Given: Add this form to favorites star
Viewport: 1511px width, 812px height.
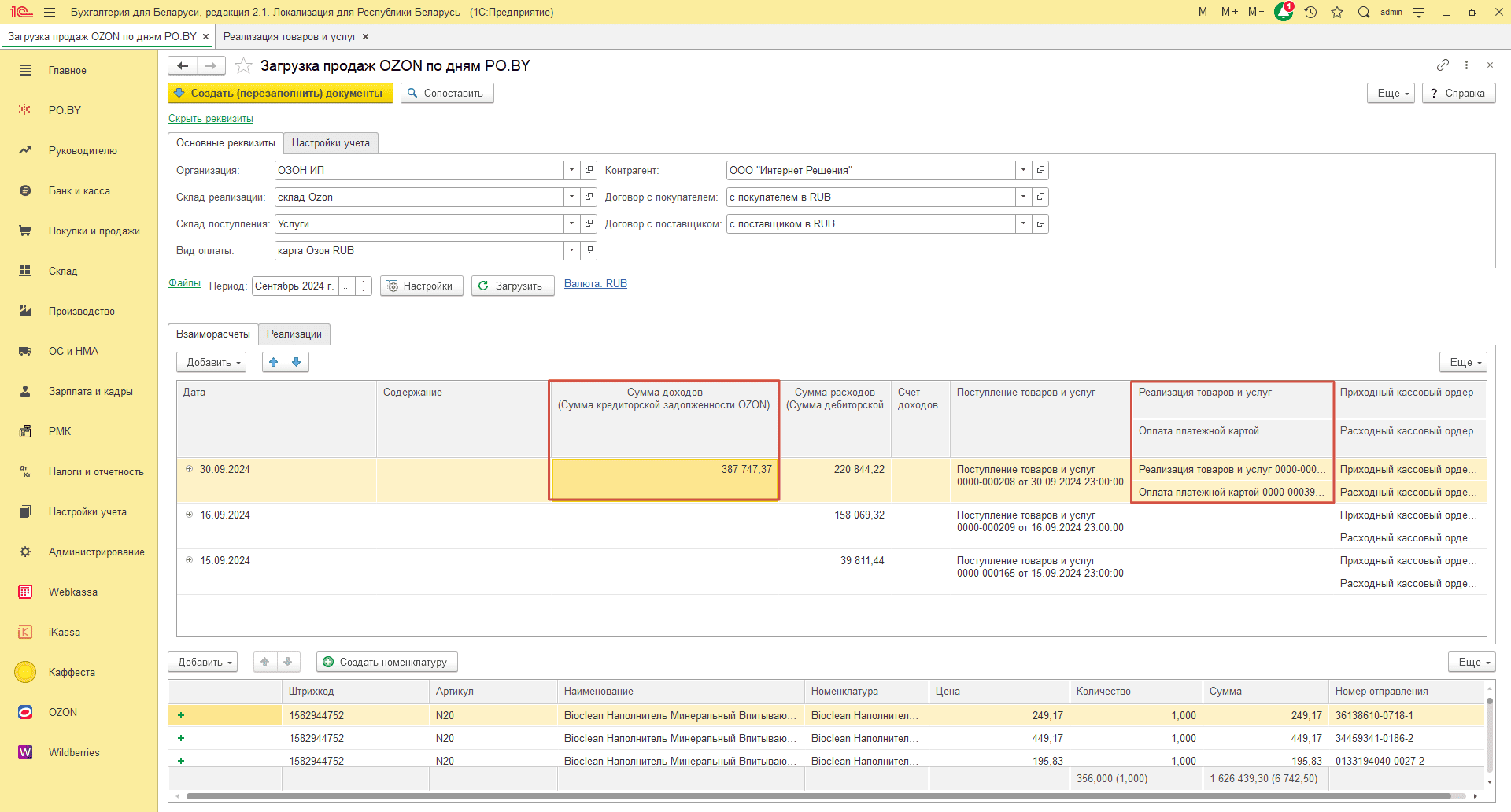Looking at the screenshot, I should click(243, 66).
